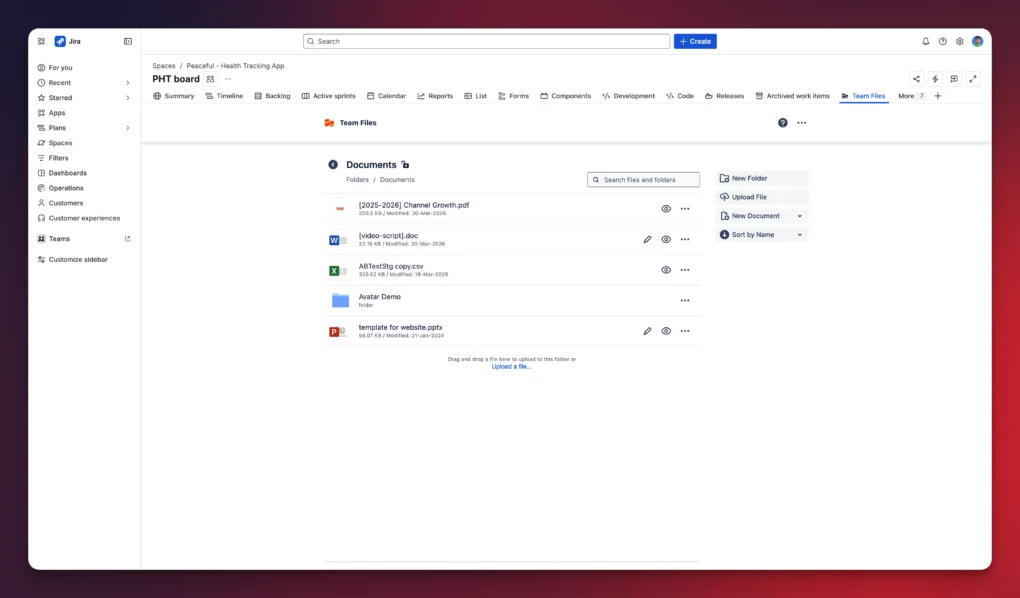This screenshot has height=598, width=1020.
Task: Open Team Files help question icon
Action: click(783, 122)
